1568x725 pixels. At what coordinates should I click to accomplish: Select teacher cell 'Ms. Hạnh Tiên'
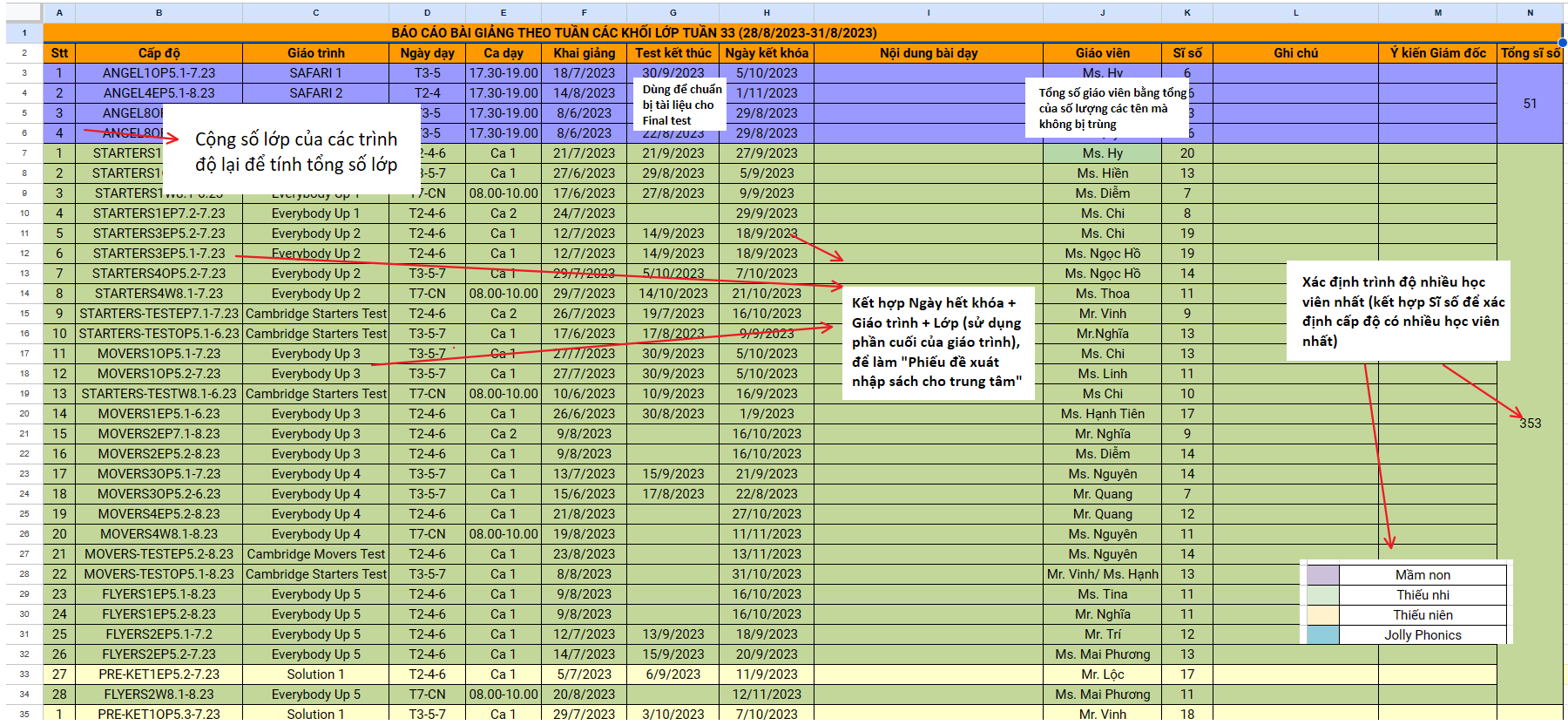tap(1102, 414)
